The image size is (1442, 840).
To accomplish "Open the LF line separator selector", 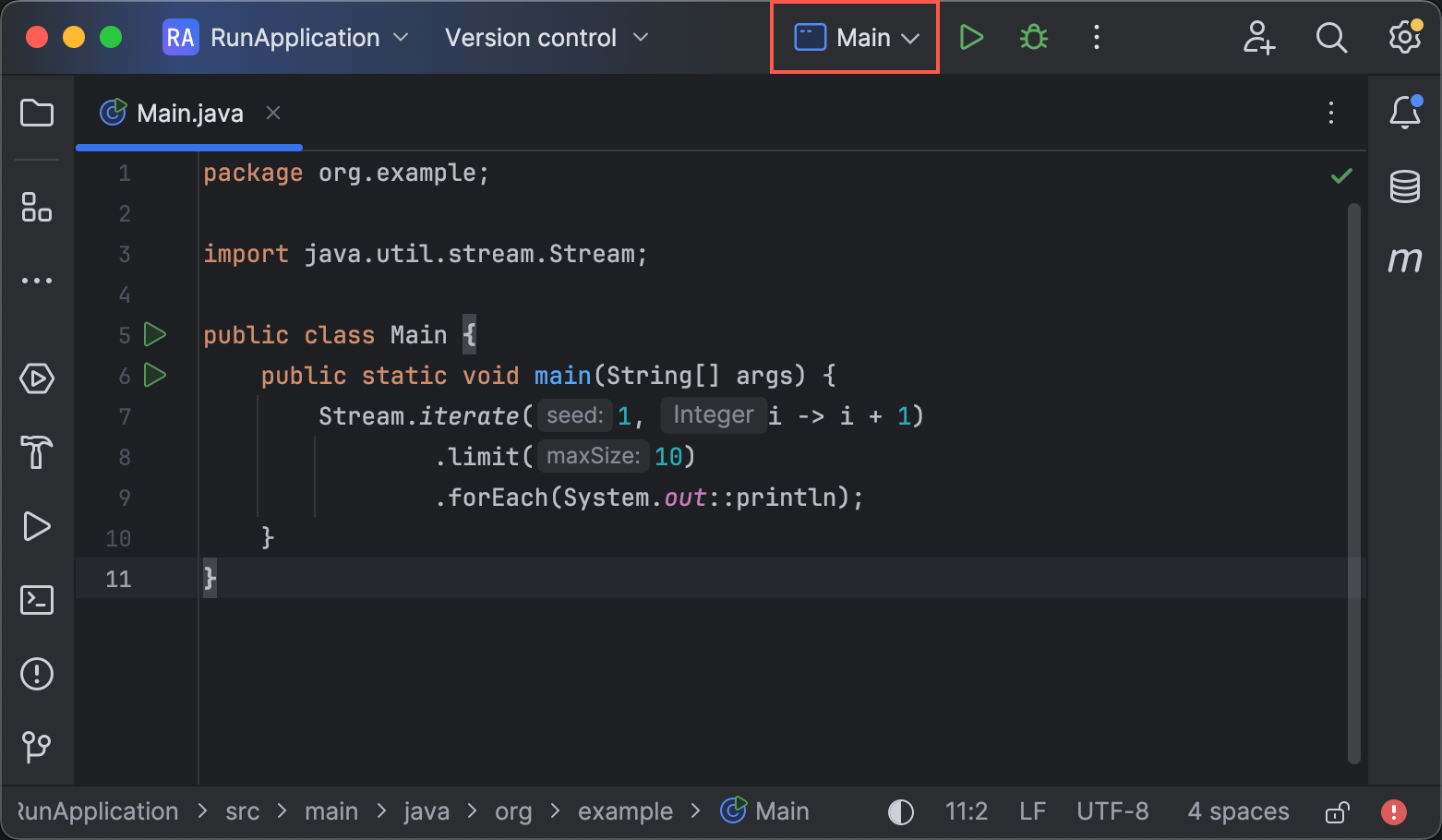I will point(1032,811).
